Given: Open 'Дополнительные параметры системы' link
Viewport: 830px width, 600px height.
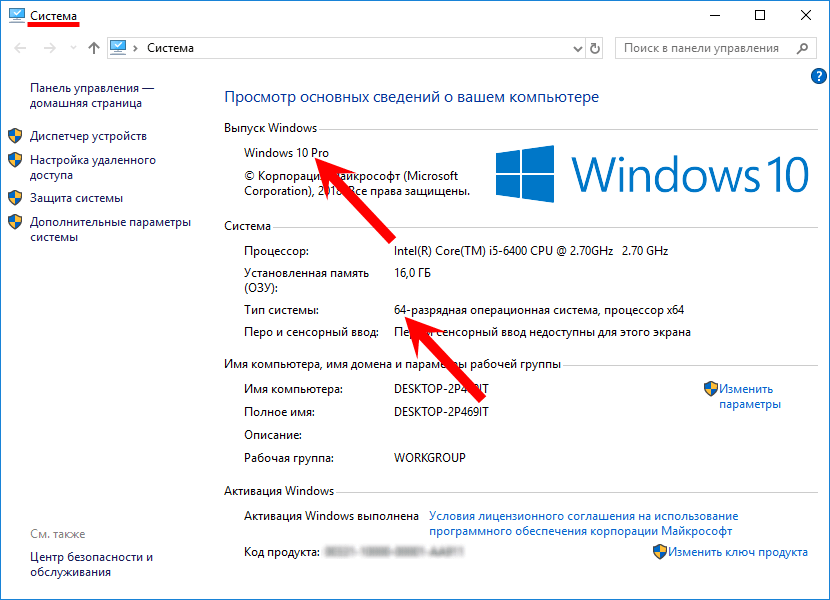Looking at the screenshot, I should (110, 229).
